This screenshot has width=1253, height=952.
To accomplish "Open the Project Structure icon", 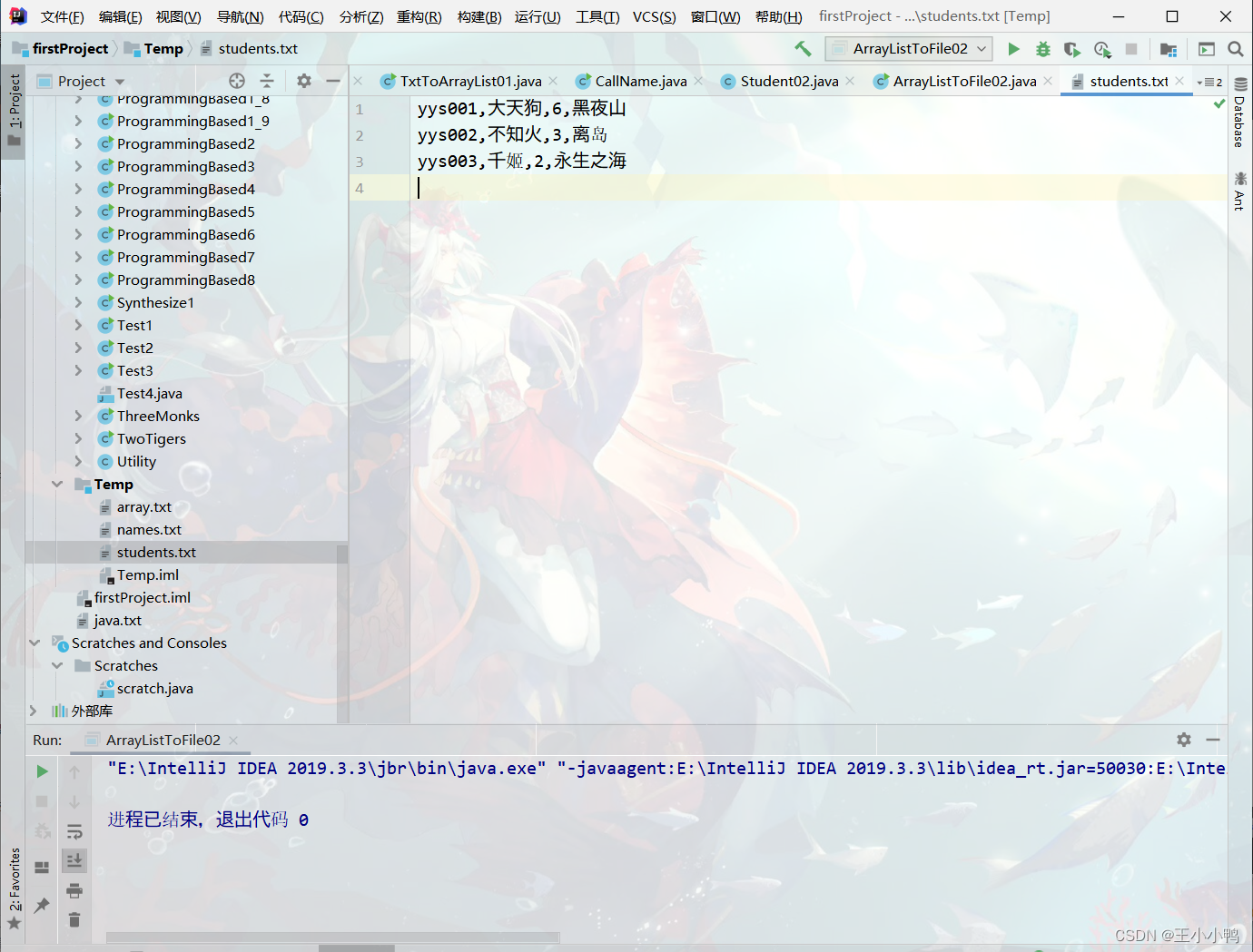I will pos(1169,49).
